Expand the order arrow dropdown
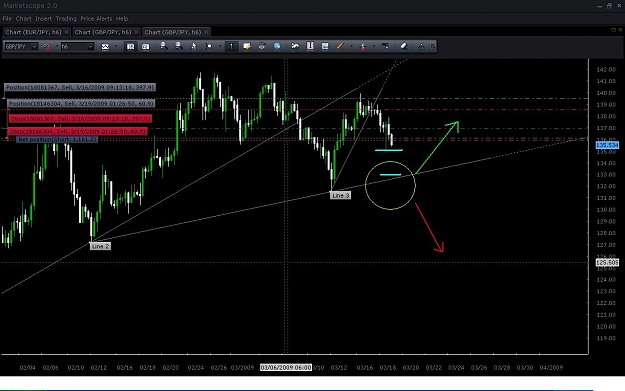Screen dimensions: 625x391 tap(374, 47)
